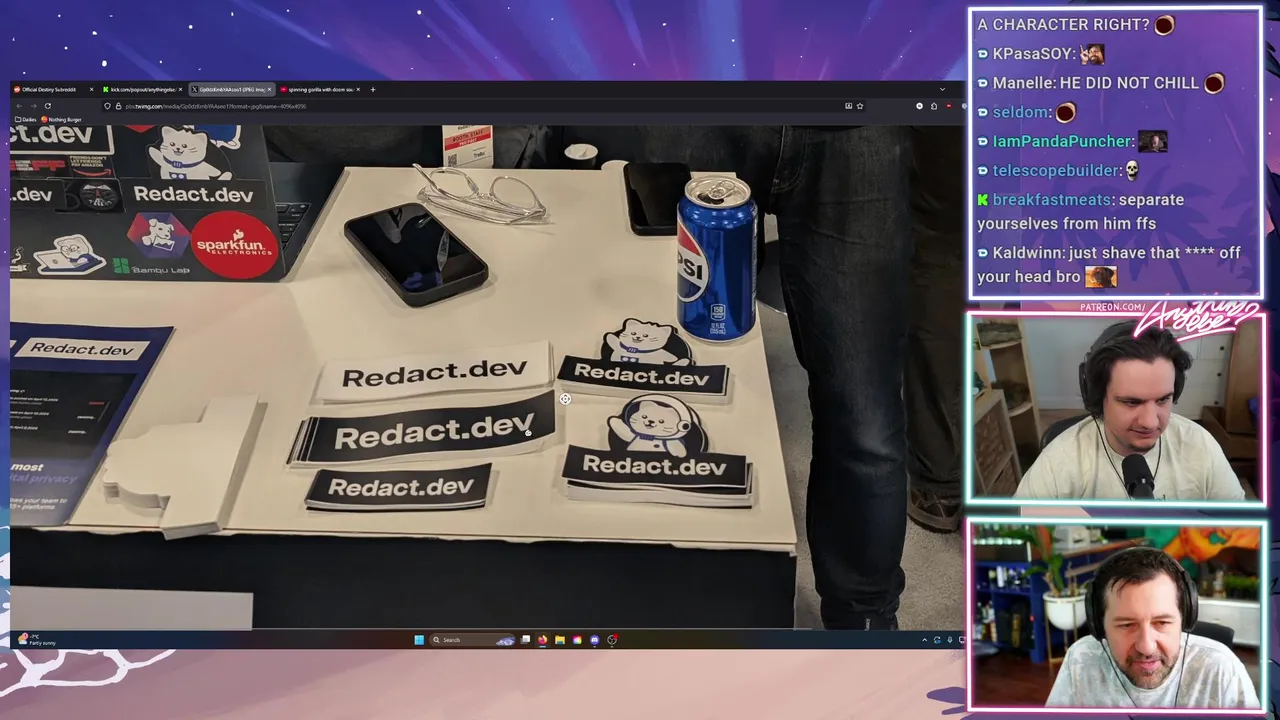Click the Kaldwinn chat message
1280x720 pixels.
click(1110, 264)
